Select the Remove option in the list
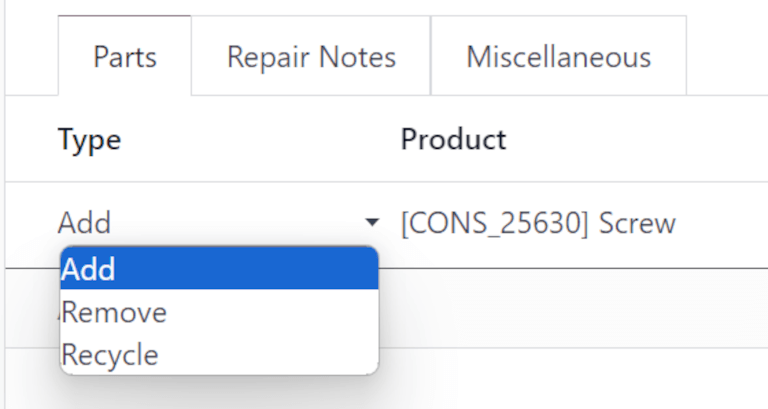768x409 pixels. click(x=115, y=313)
